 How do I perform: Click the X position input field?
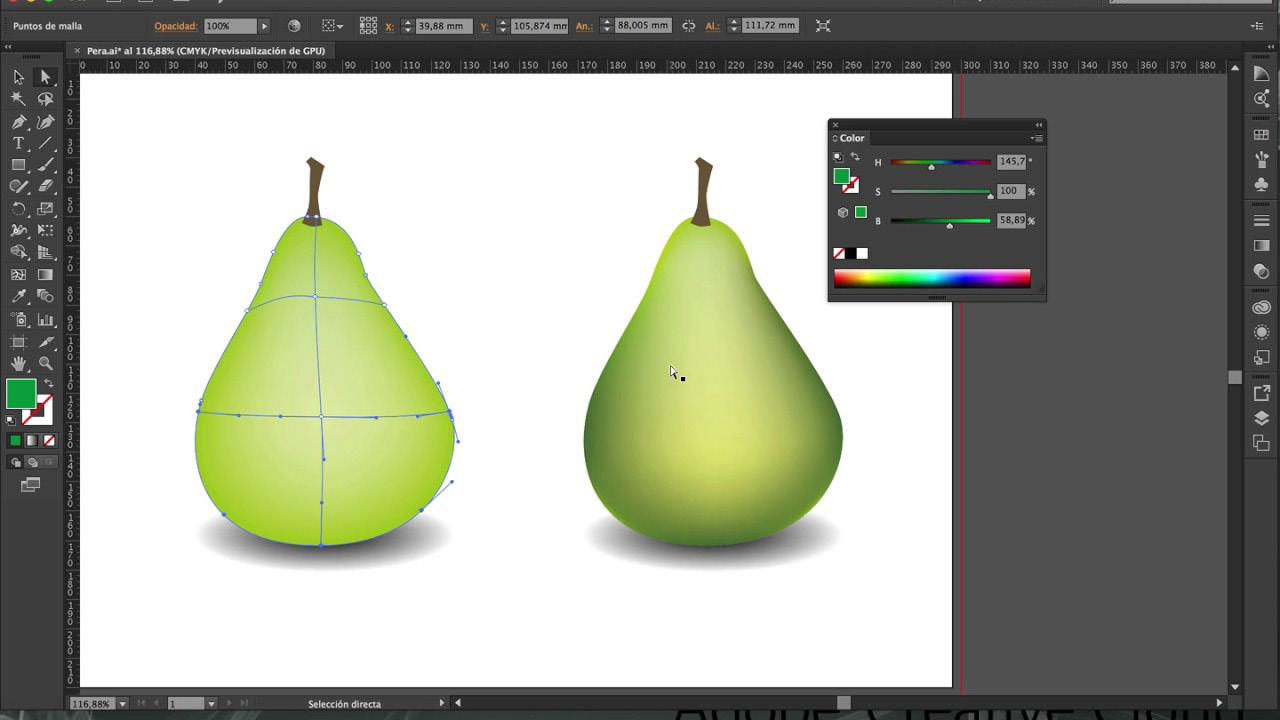[x=443, y=26]
